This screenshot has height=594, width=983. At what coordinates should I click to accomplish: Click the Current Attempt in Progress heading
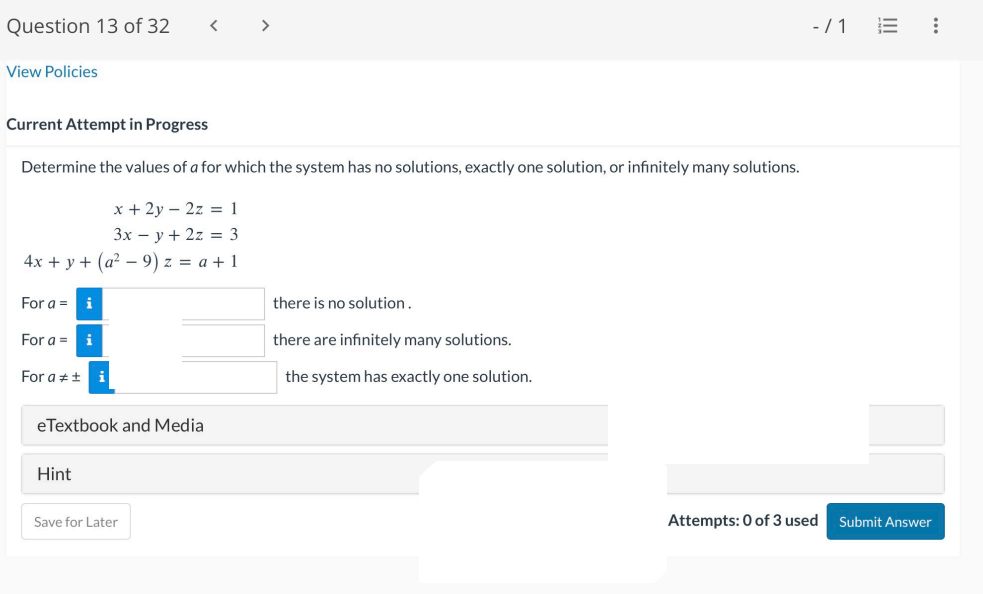click(107, 124)
